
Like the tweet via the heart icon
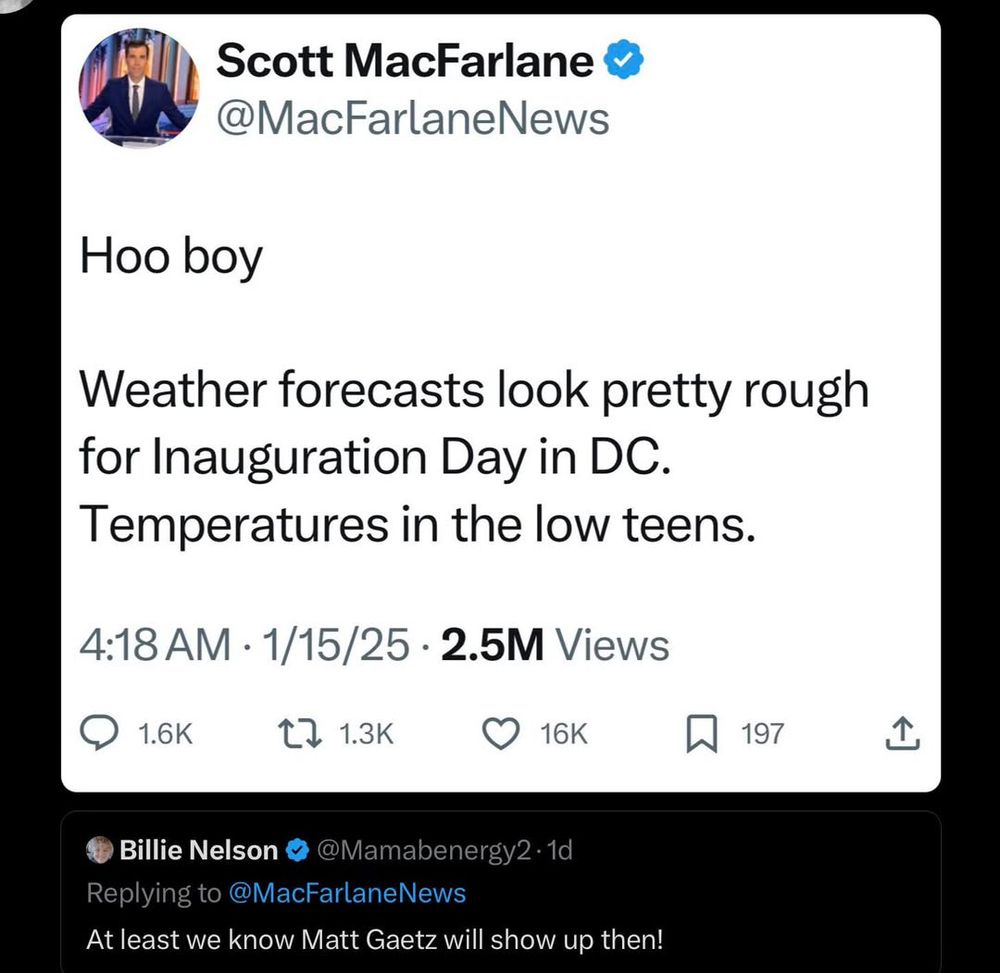click(499, 733)
